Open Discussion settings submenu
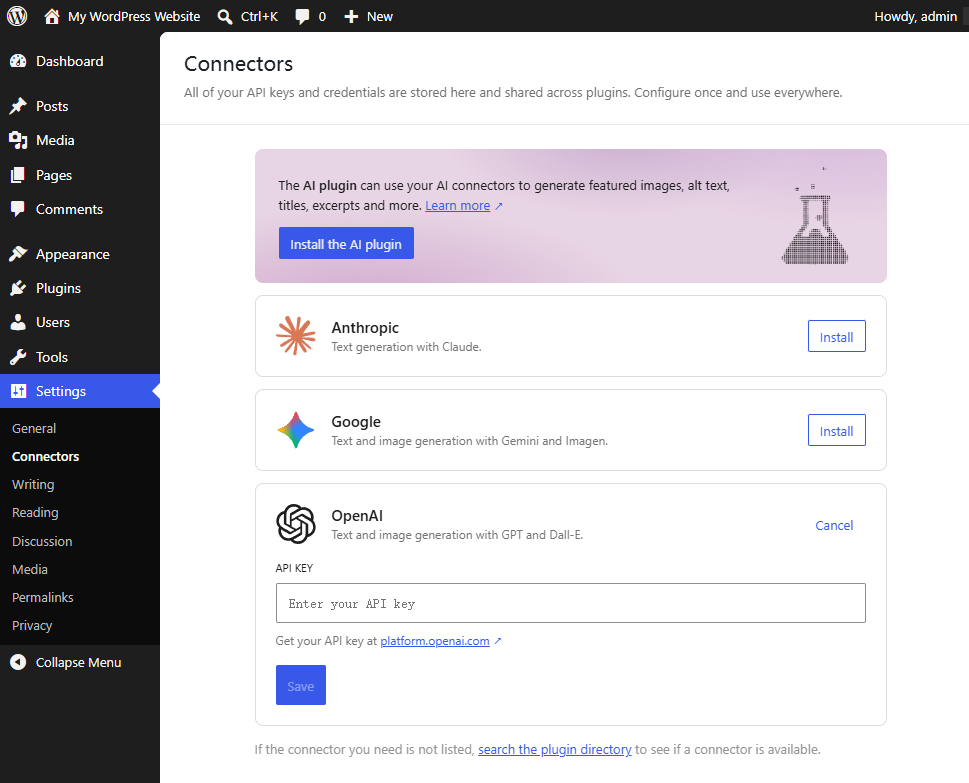 coord(42,541)
